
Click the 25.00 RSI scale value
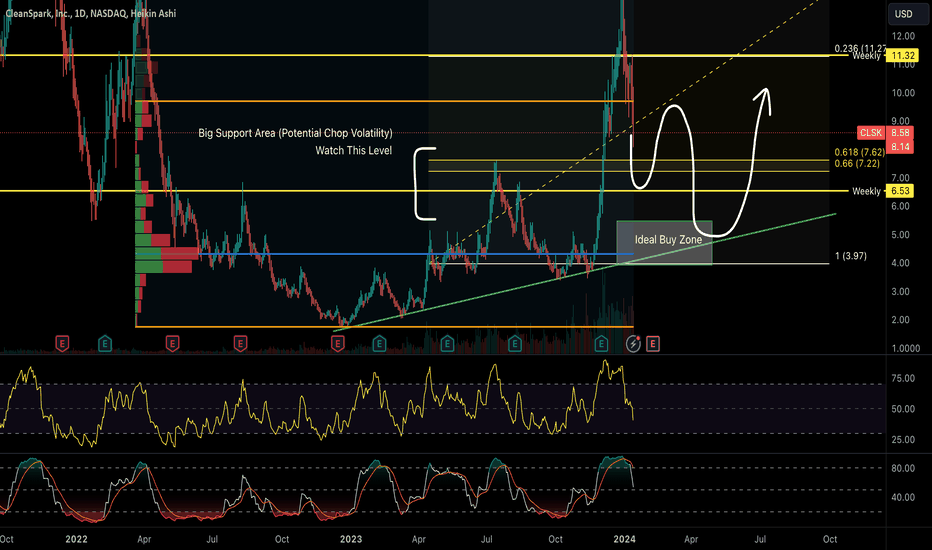(903, 440)
